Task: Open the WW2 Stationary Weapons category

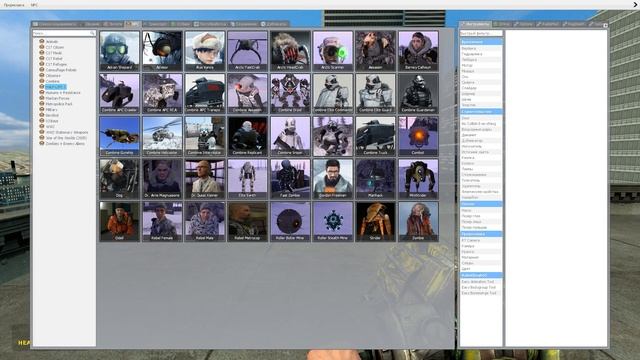Action: (x=67, y=132)
